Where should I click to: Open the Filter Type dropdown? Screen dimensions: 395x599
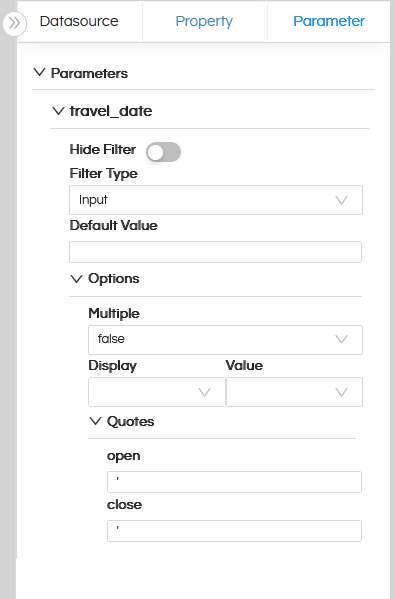tap(216, 200)
